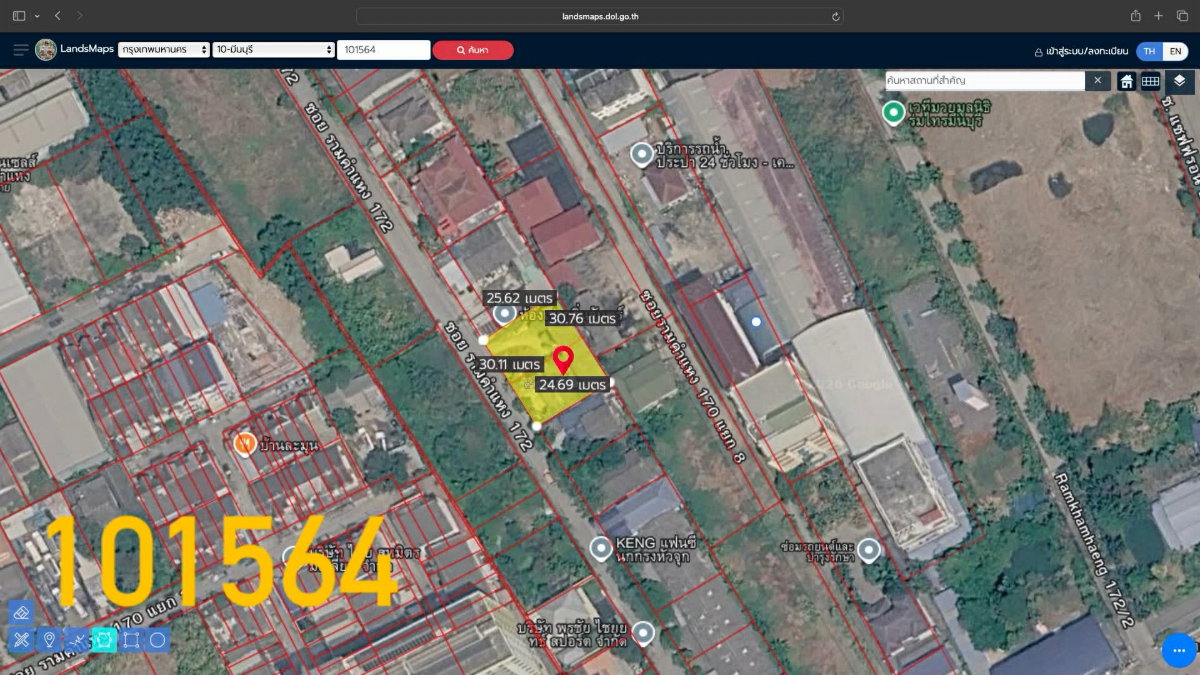
Task: Click the red parcel location pin
Action: (x=563, y=361)
